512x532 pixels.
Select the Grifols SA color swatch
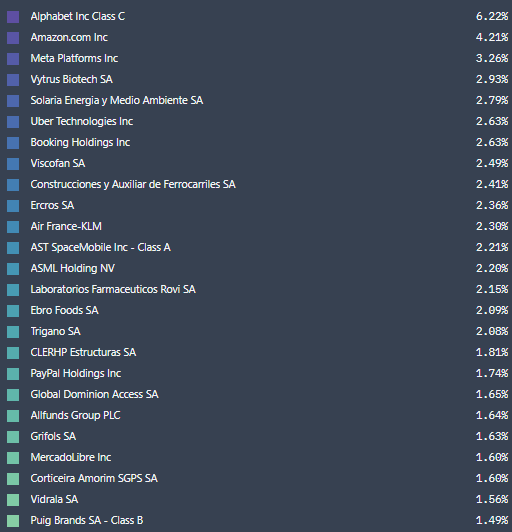13,437
